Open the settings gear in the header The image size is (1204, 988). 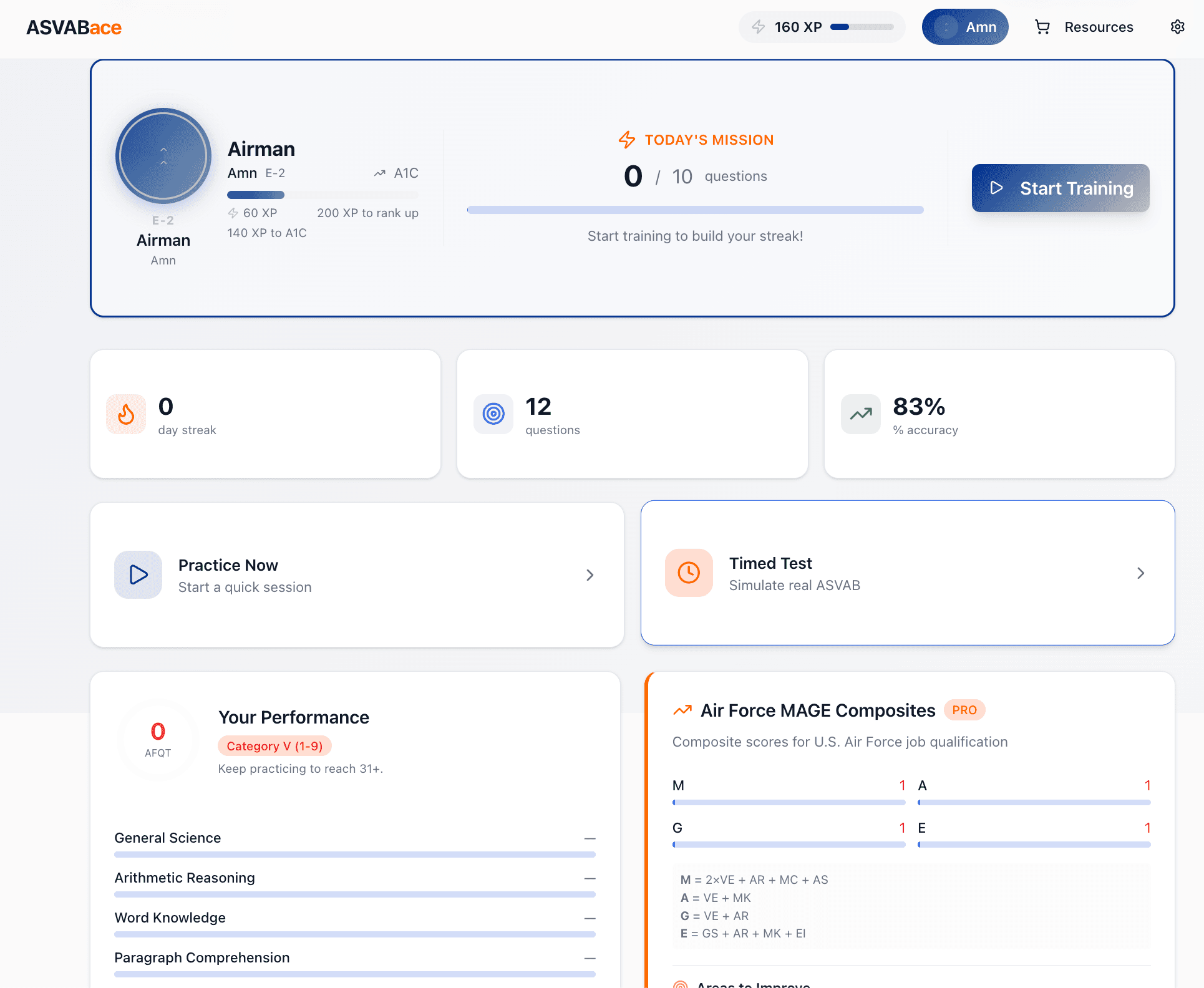[x=1177, y=26]
